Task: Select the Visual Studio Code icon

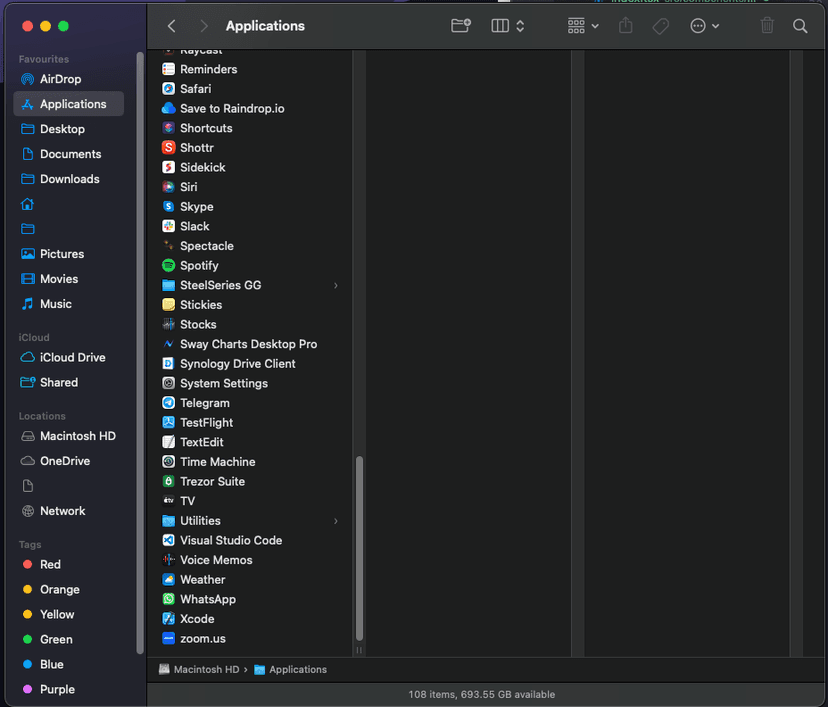Action: coord(168,540)
